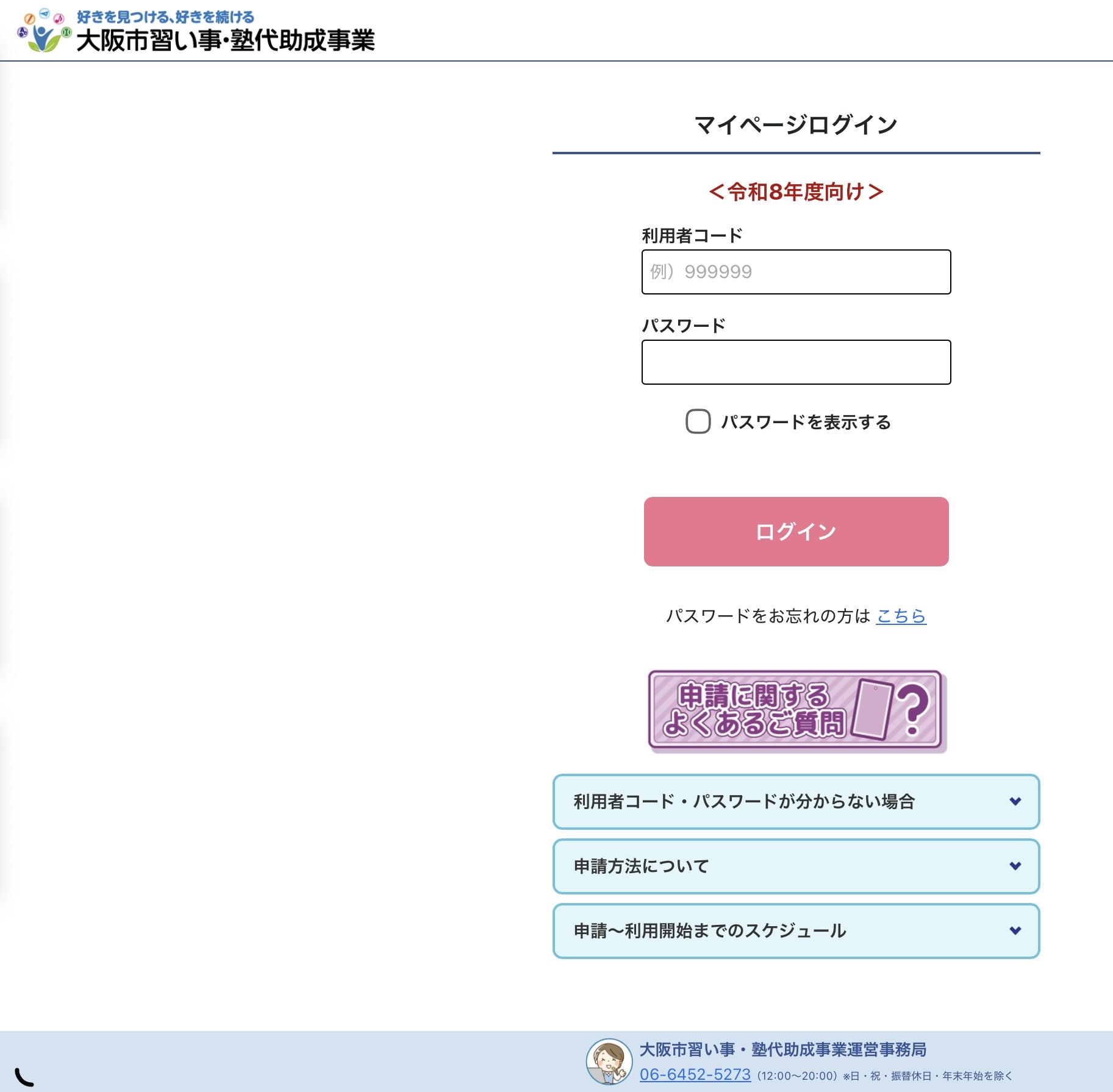The width and height of the screenshot is (1113, 1092).
Task: Focus the 利用者コード input field
Action: pos(796,272)
